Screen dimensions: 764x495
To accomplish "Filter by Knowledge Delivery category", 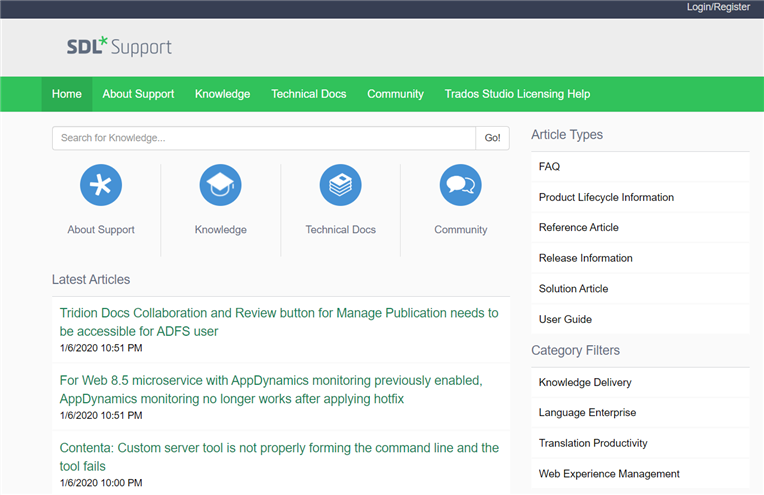I will tap(640, 382).
